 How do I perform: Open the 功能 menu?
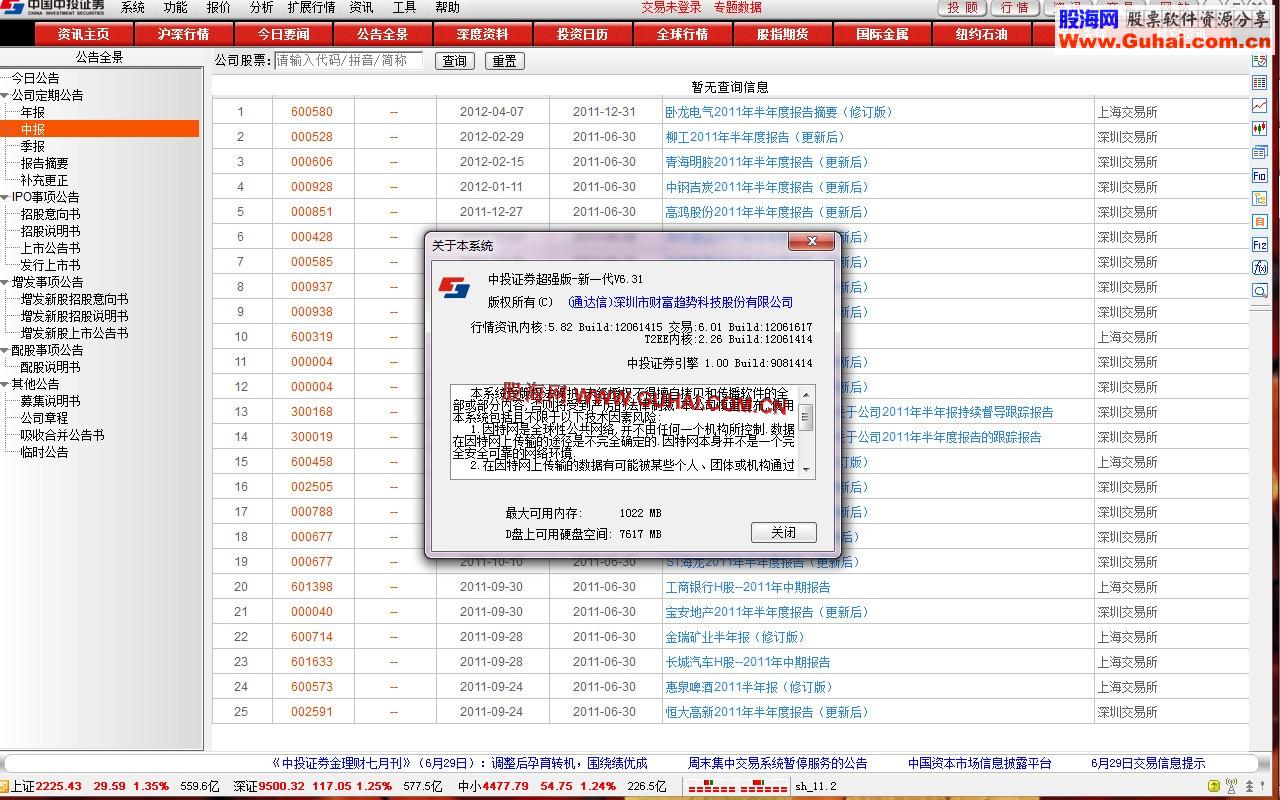click(175, 7)
